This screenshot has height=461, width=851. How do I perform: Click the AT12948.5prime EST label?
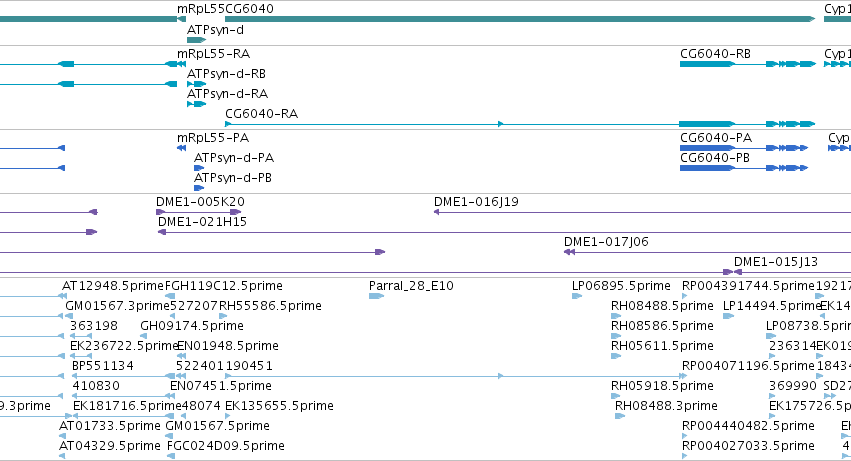[113, 286]
